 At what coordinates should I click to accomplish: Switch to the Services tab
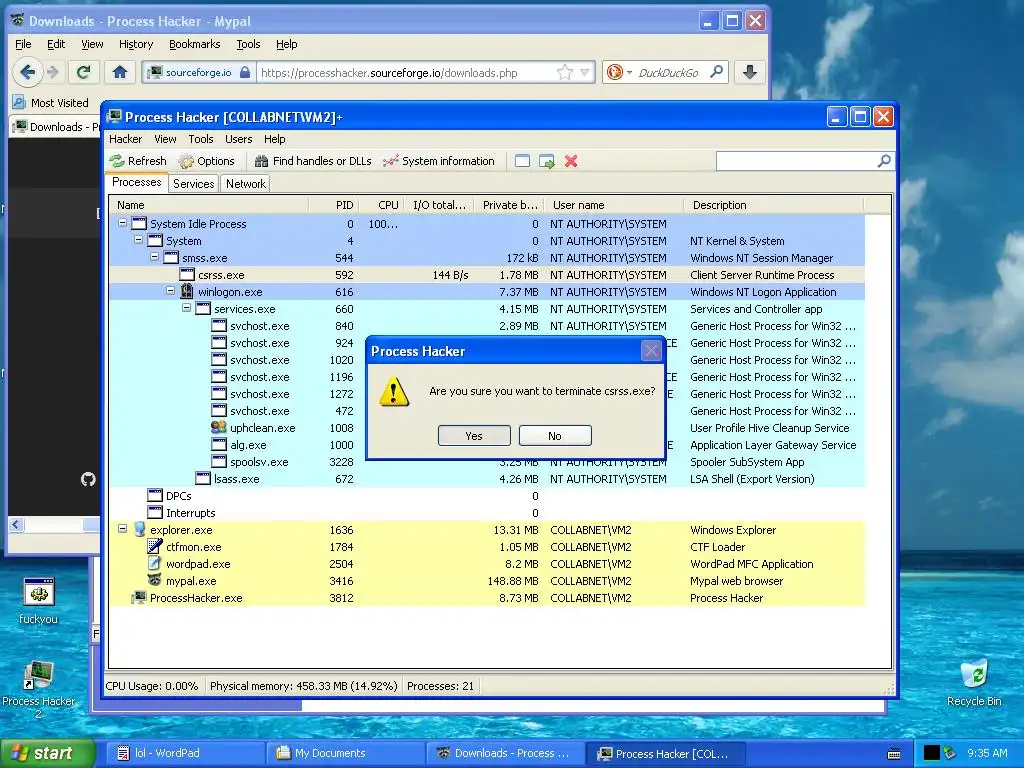[x=194, y=184]
